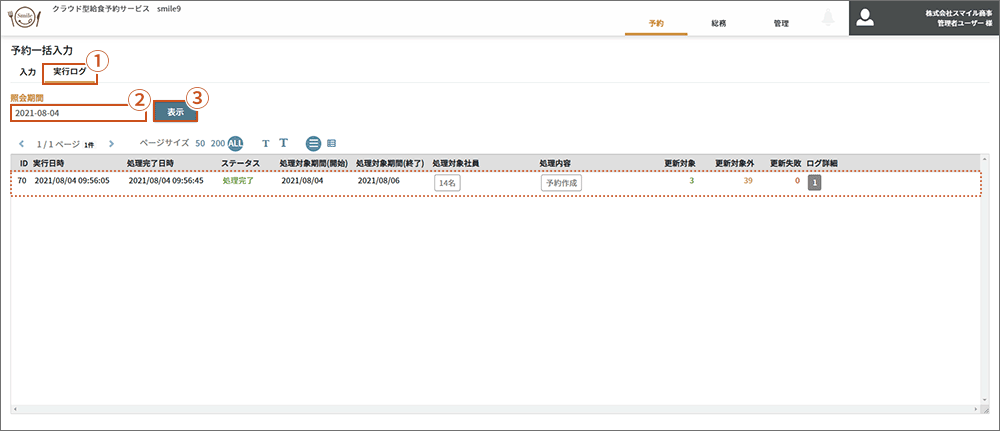Click the vertical scrollbar up arrow

pyautogui.click(x=985, y=159)
